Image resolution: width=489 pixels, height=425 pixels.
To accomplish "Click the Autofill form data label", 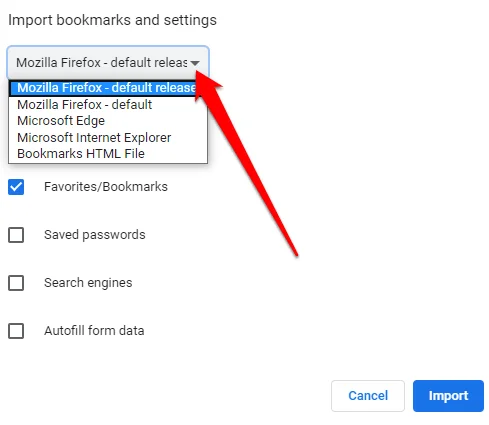I will (x=94, y=331).
